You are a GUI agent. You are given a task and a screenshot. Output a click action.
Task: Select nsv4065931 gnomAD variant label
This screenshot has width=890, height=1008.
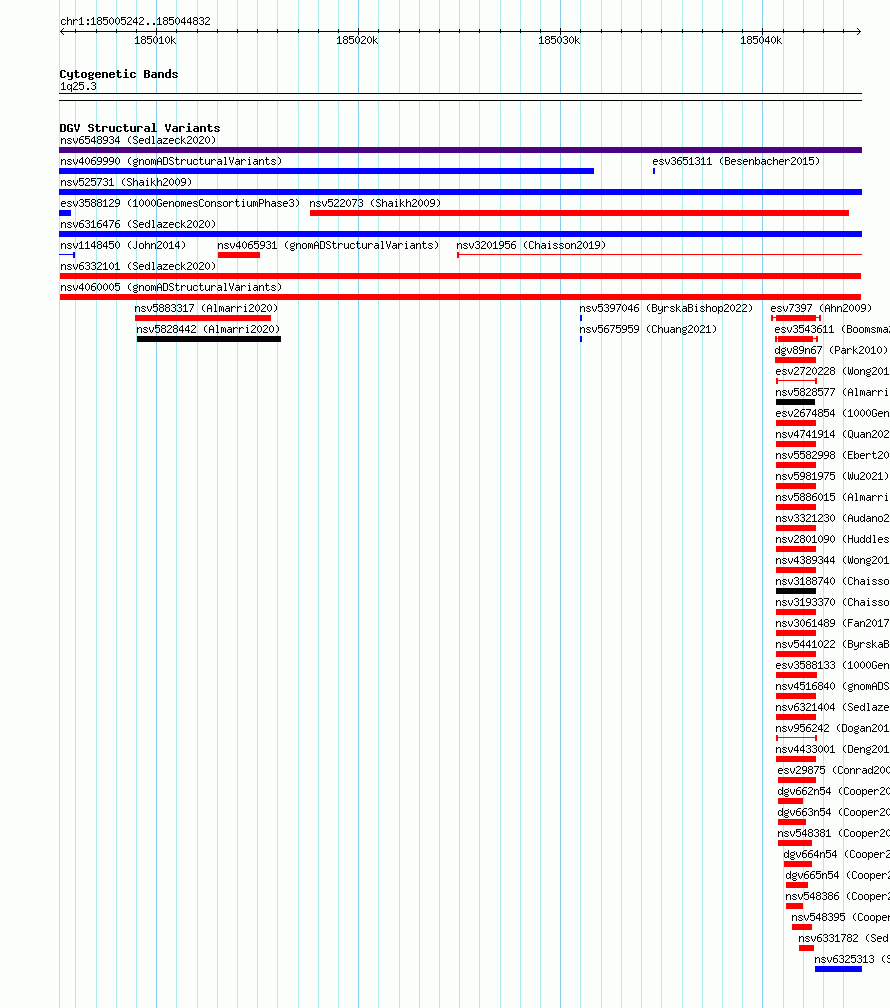click(328, 246)
